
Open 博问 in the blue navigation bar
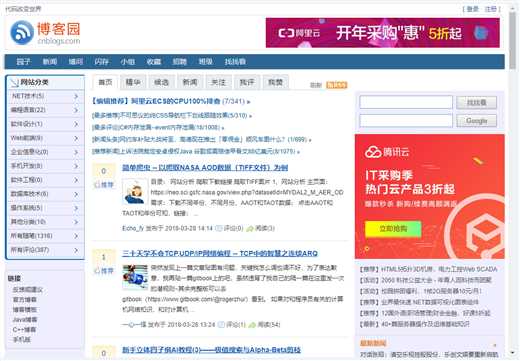[x=76, y=62]
